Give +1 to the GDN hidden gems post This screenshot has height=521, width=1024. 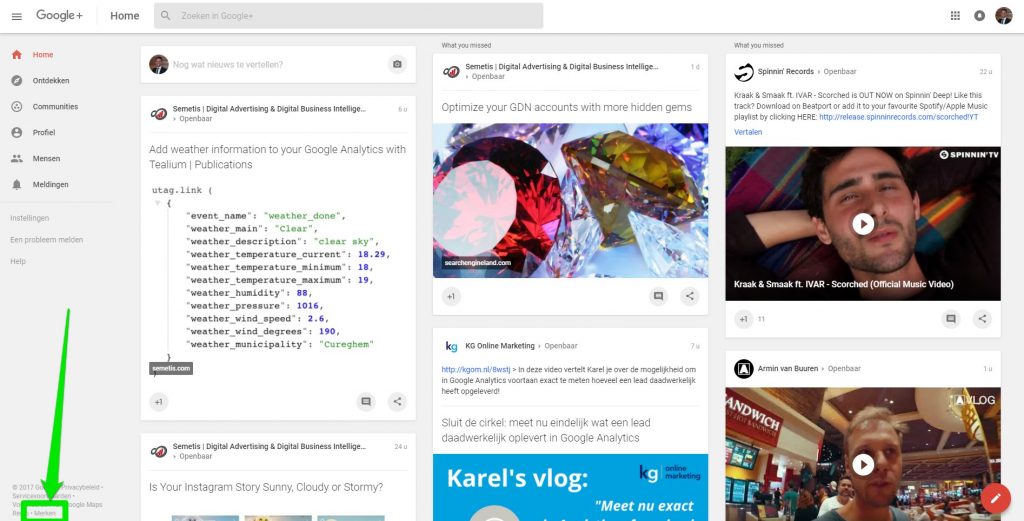[451, 296]
